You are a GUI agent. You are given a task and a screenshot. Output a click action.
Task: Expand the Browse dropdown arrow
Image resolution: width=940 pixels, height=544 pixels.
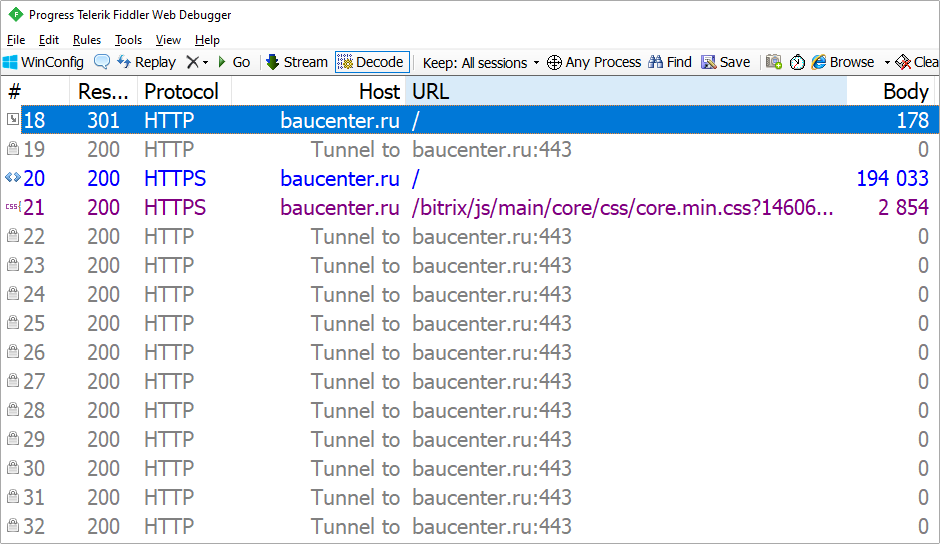pyautogui.click(x=887, y=62)
